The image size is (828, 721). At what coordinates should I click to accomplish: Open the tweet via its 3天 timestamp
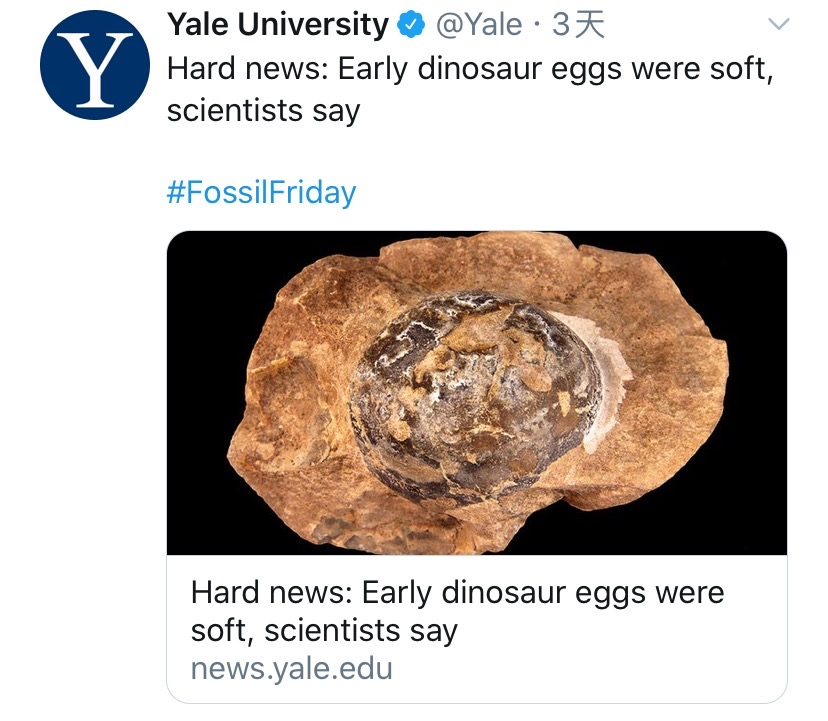579,25
